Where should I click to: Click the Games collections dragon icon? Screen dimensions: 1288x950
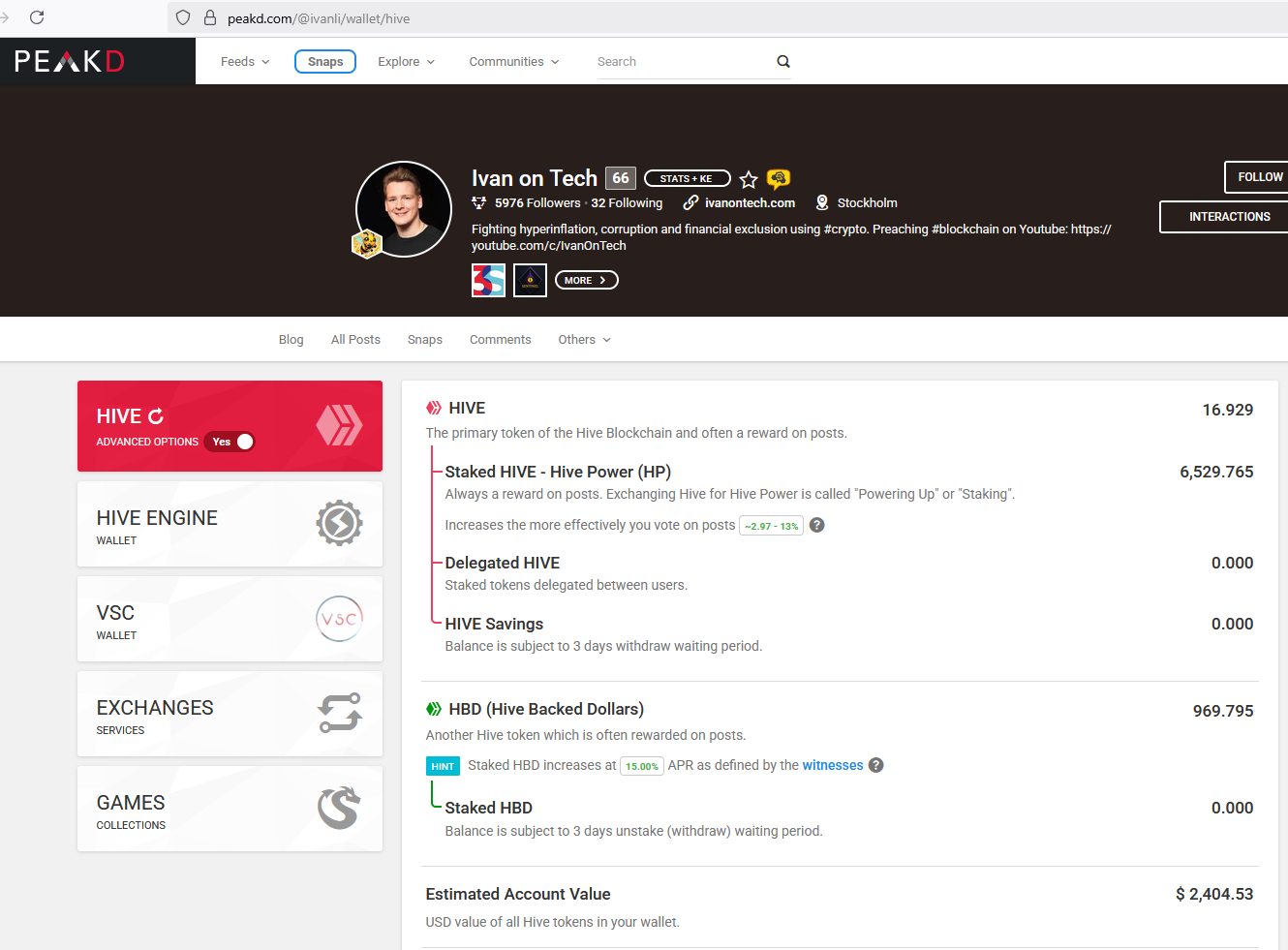[x=339, y=808]
